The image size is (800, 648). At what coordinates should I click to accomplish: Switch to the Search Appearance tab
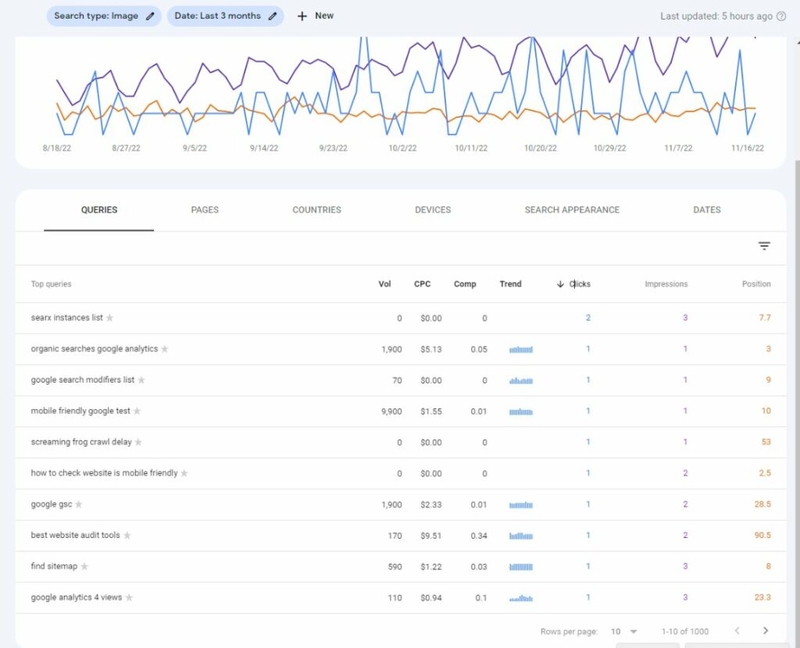tap(572, 210)
